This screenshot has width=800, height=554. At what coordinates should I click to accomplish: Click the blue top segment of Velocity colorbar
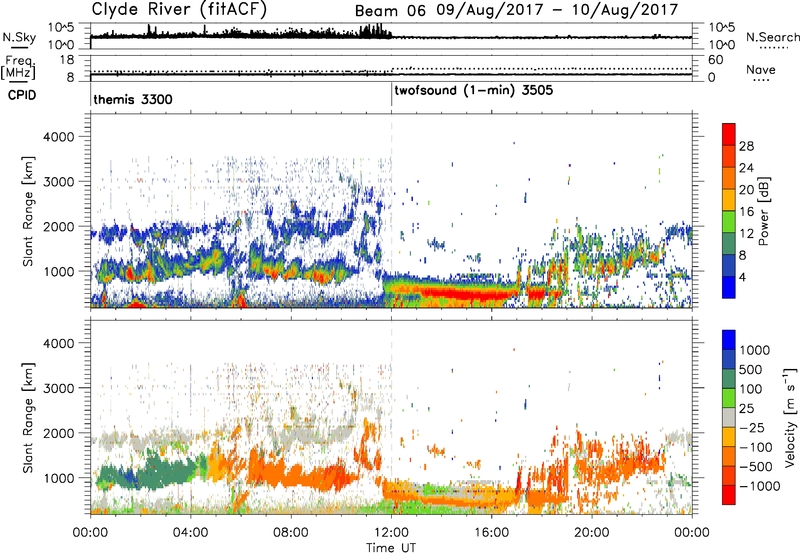[729, 340]
